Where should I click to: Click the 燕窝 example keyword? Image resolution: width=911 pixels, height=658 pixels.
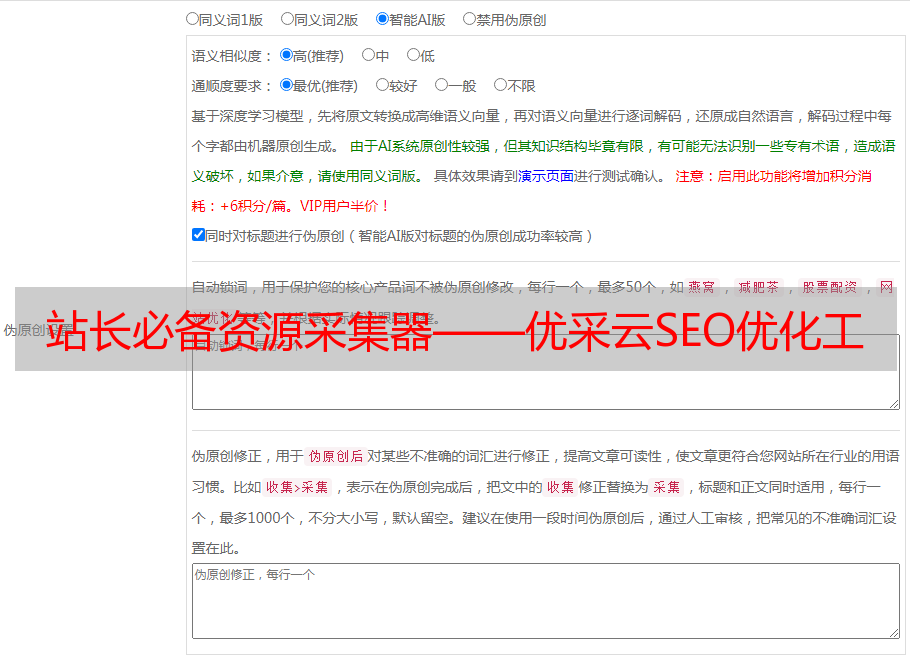click(x=702, y=287)
